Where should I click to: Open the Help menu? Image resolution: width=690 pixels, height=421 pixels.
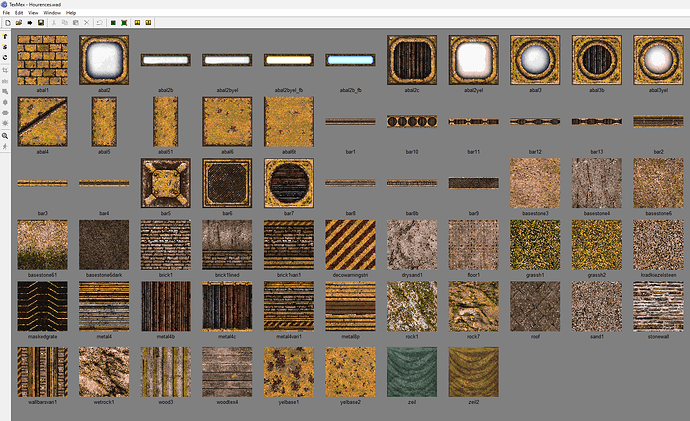coord(71,12)
